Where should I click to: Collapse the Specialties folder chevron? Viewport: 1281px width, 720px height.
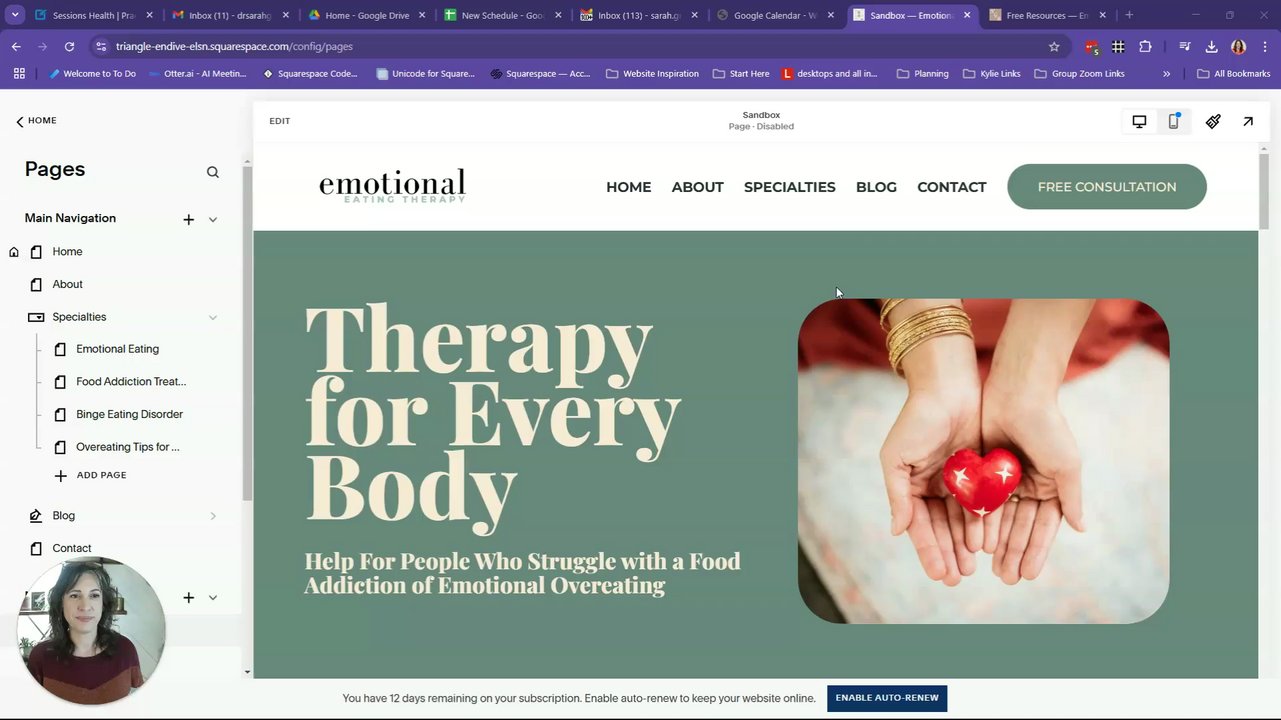pyautogui.click(x=213, y=317)
